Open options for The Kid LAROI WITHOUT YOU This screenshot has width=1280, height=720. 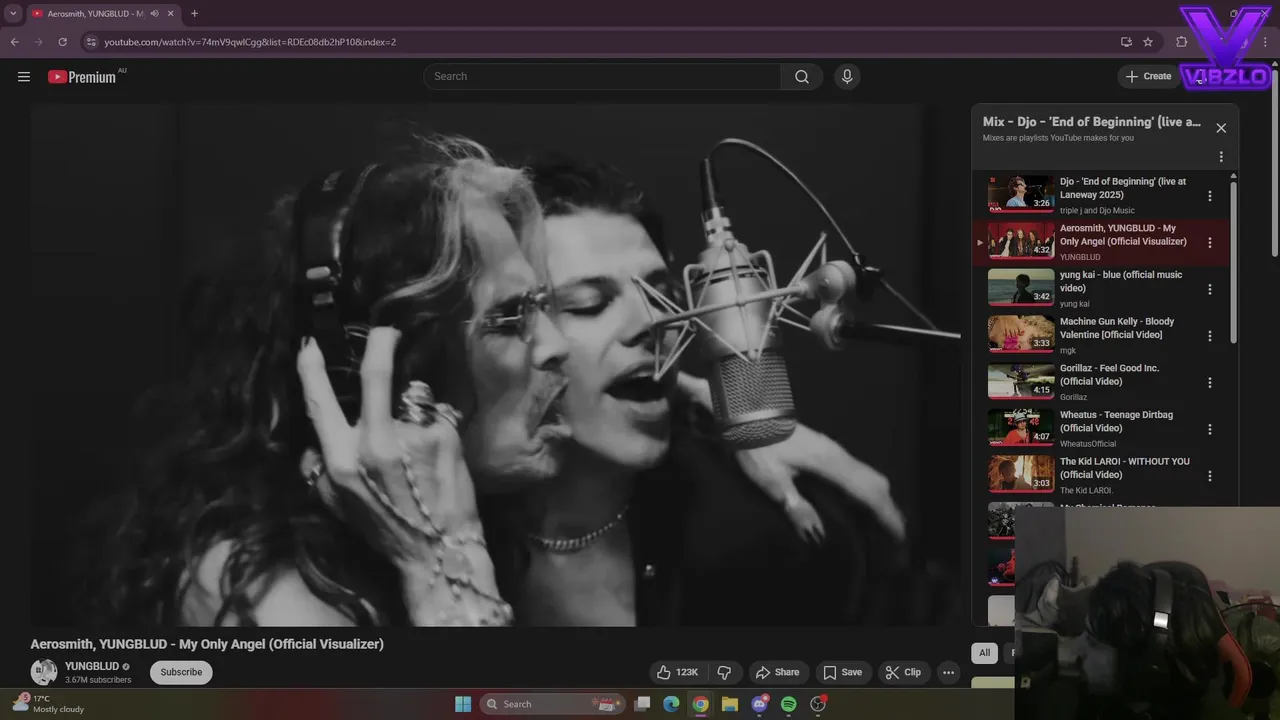tap(1210, 476)
